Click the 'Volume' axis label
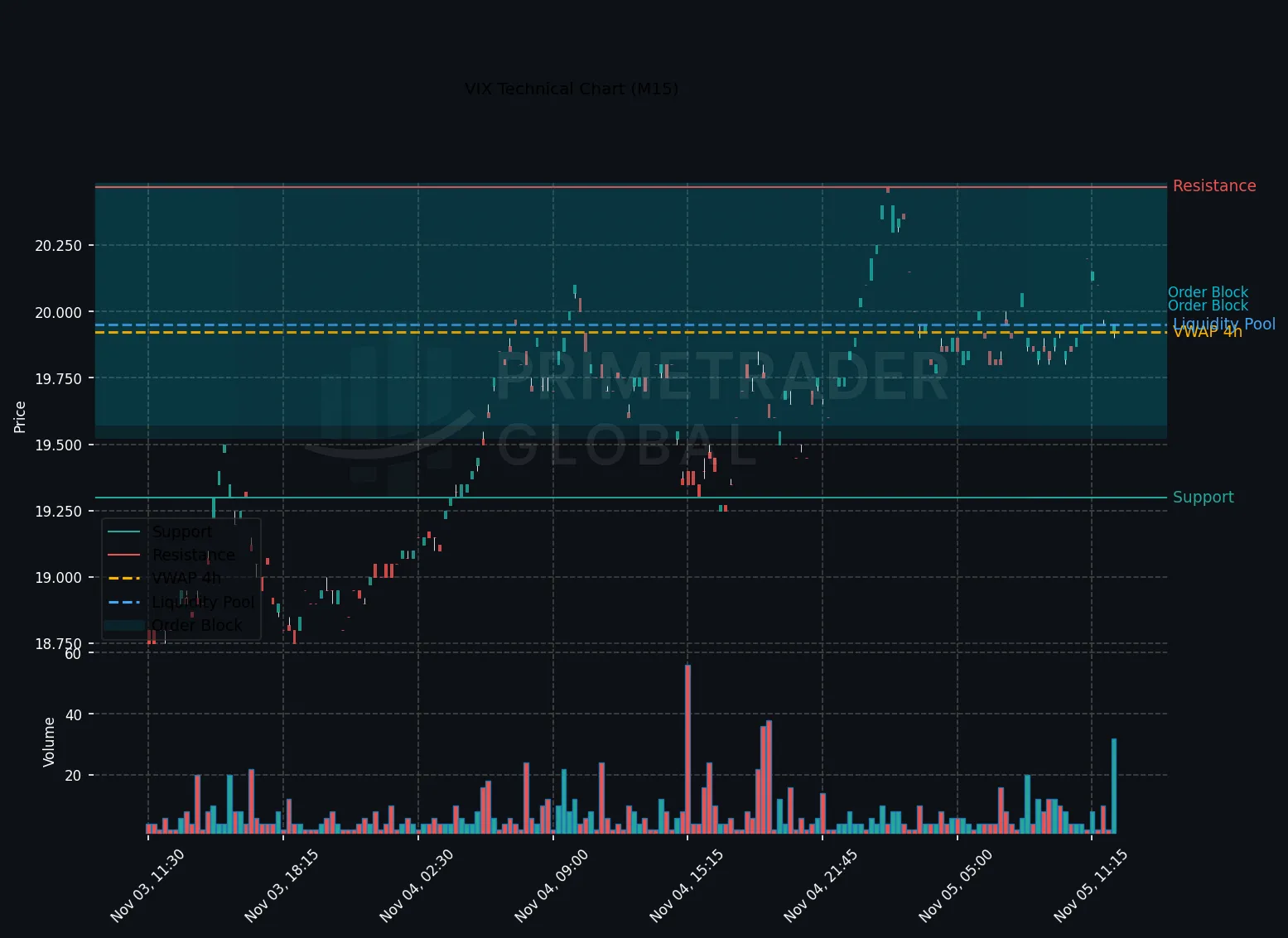Viewport: 1288px width, 938px height. (49, 742)
